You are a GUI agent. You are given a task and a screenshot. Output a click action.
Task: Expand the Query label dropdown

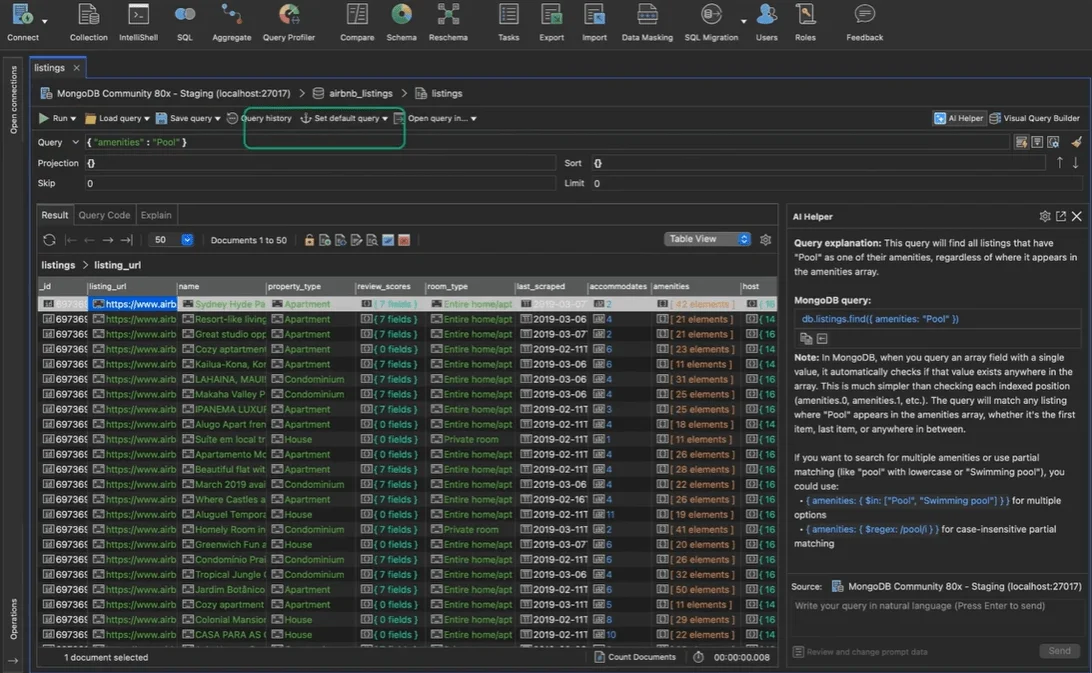75,142
